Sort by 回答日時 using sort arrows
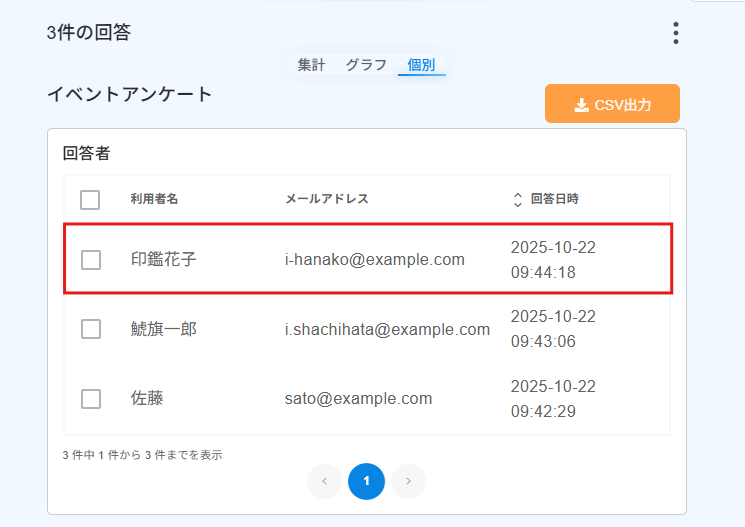Viewport: 745px width, 527px height. [x=517, y=200]
